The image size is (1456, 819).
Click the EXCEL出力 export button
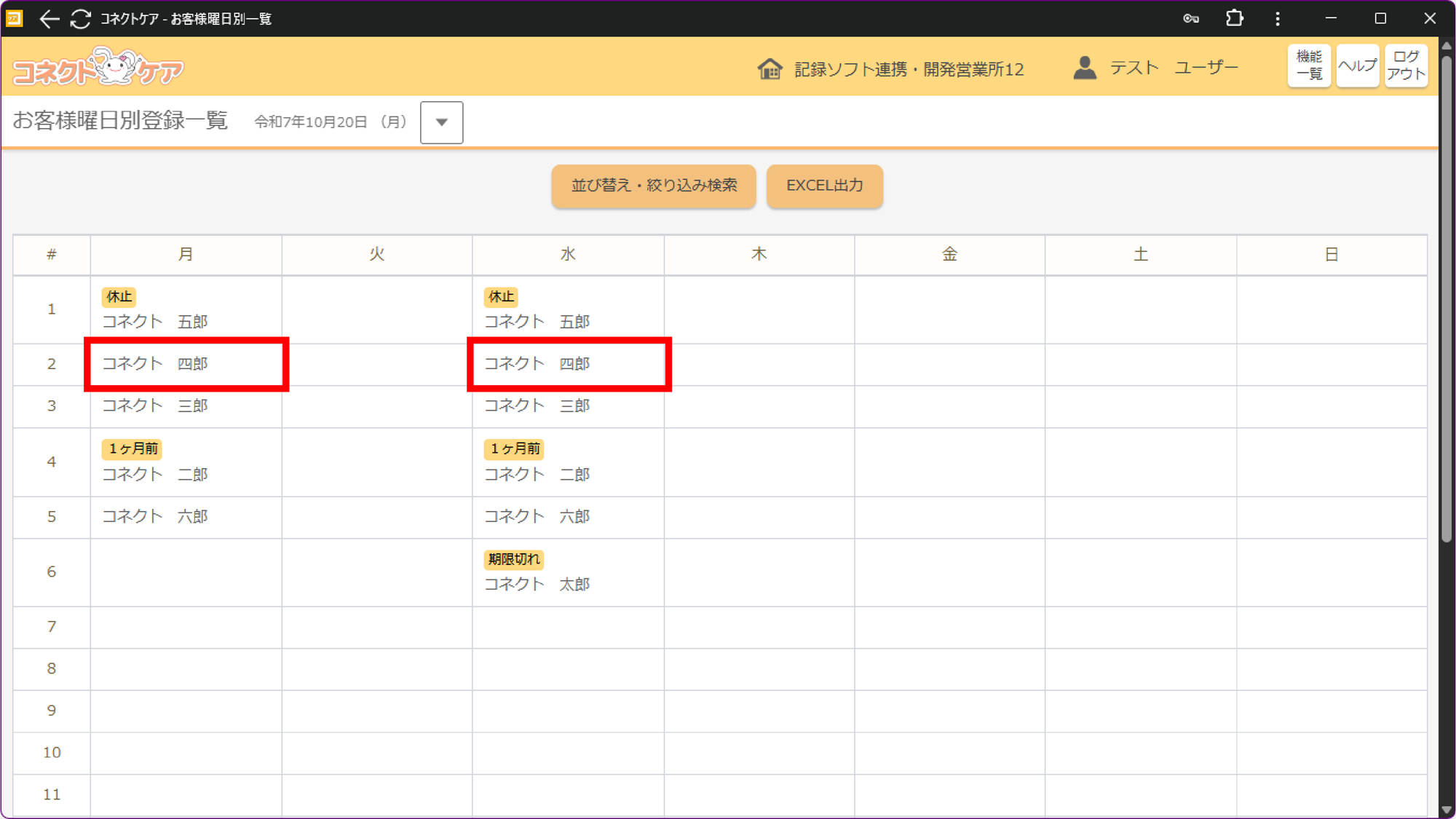[x=824, y=186]
